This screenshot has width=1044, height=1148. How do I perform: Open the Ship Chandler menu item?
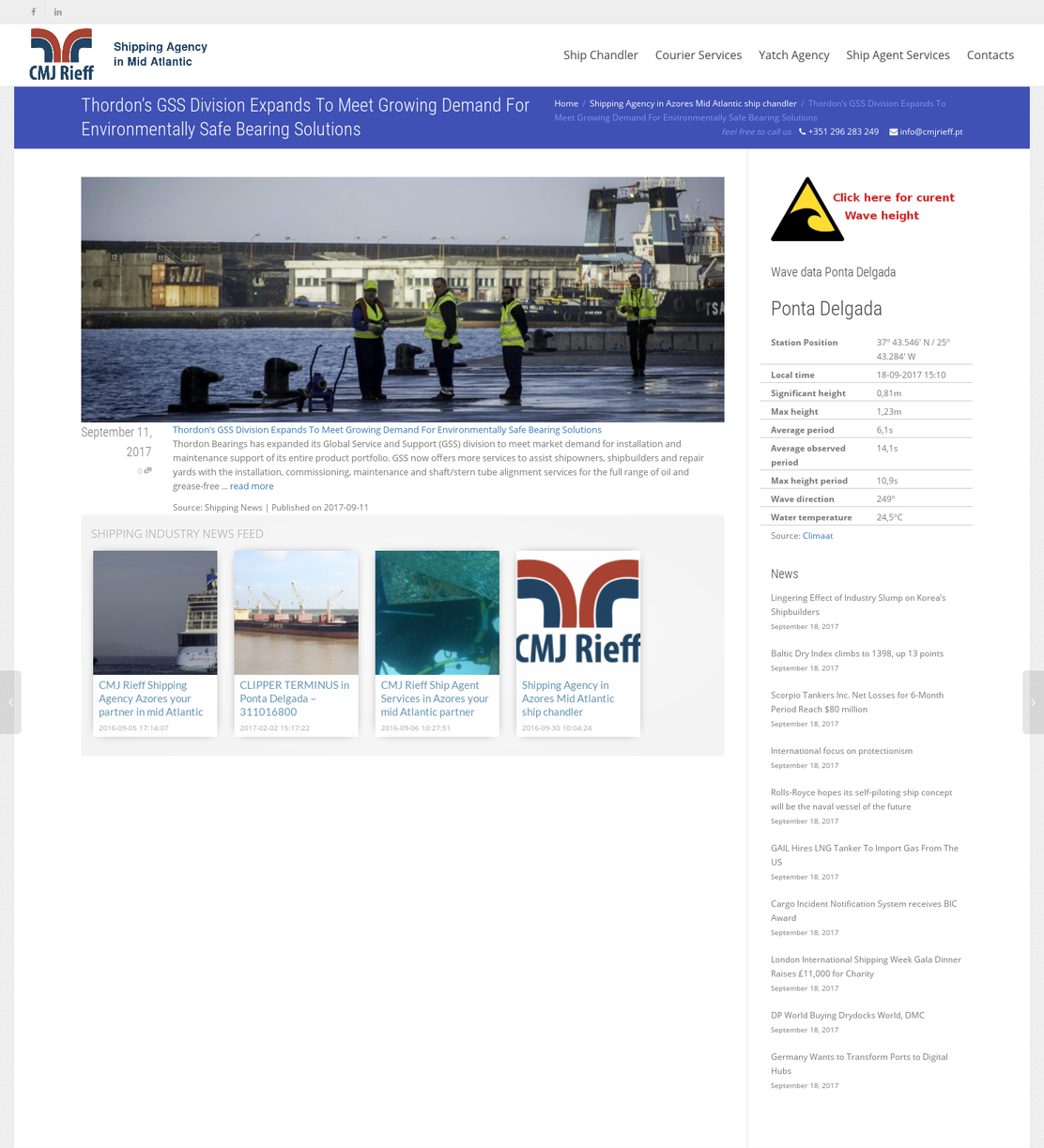pos(601,55)
